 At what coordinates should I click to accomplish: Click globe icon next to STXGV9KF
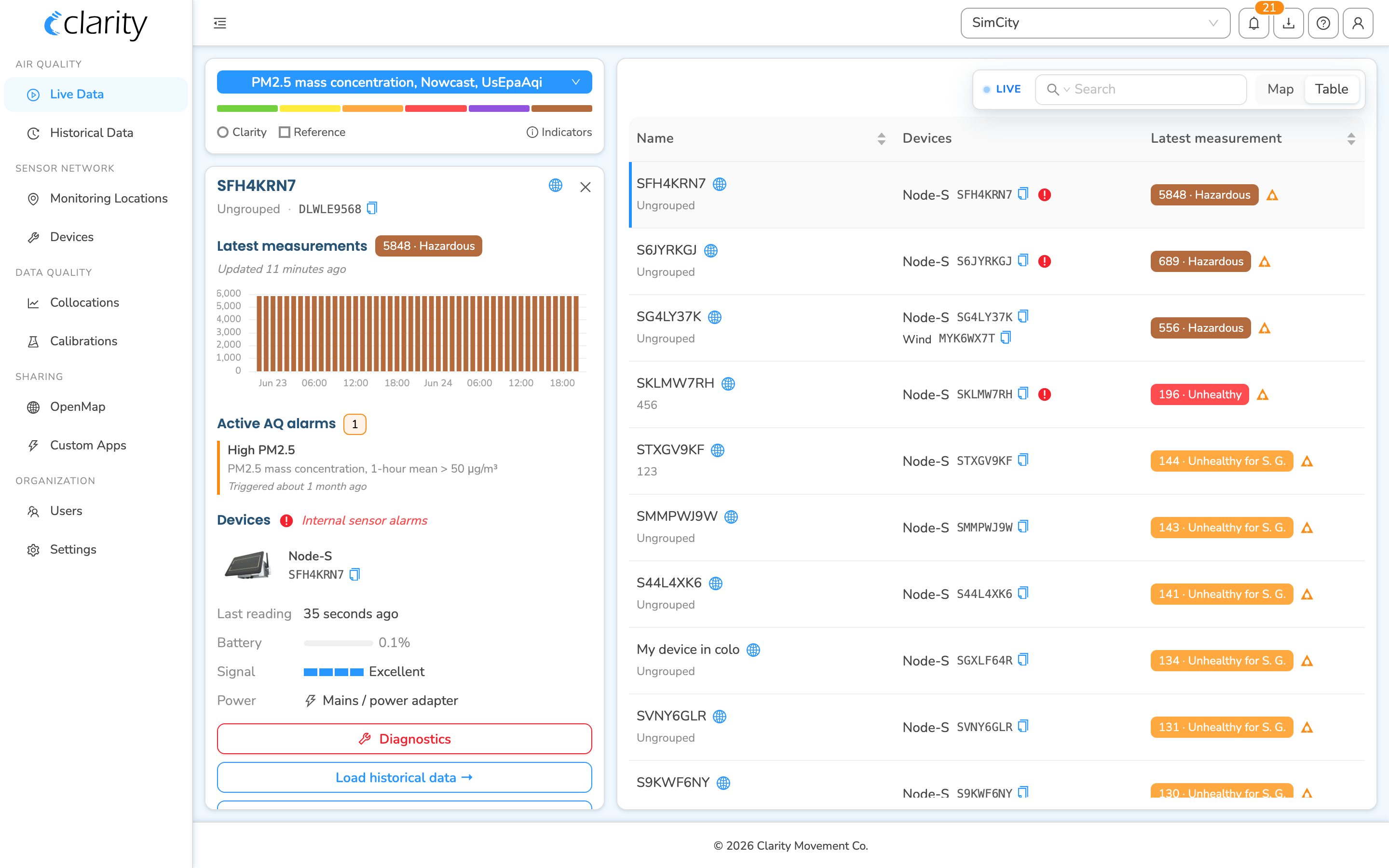718,450
